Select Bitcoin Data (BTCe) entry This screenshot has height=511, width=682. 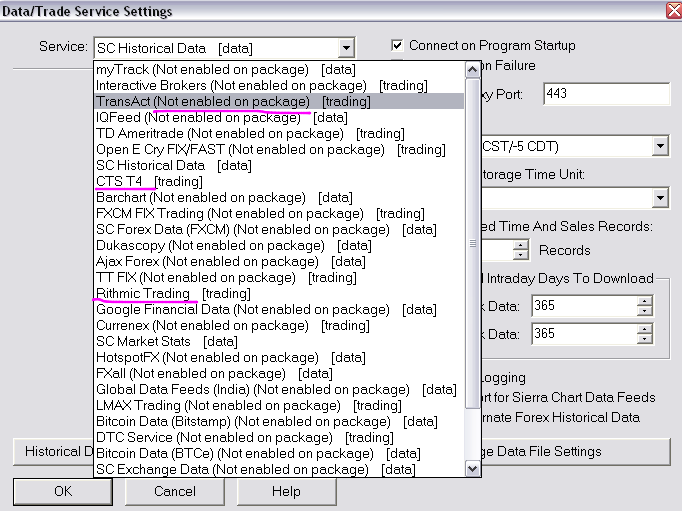click(x=279, y=454)
